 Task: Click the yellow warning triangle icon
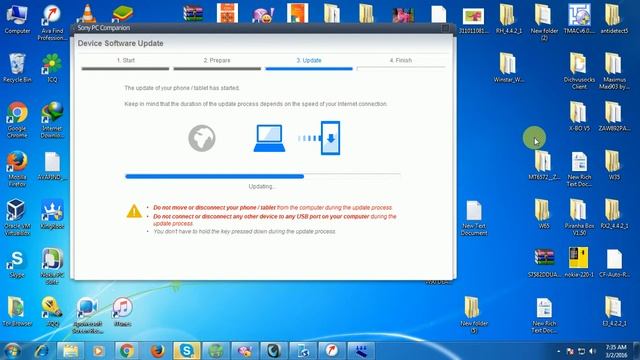point(134,211)
